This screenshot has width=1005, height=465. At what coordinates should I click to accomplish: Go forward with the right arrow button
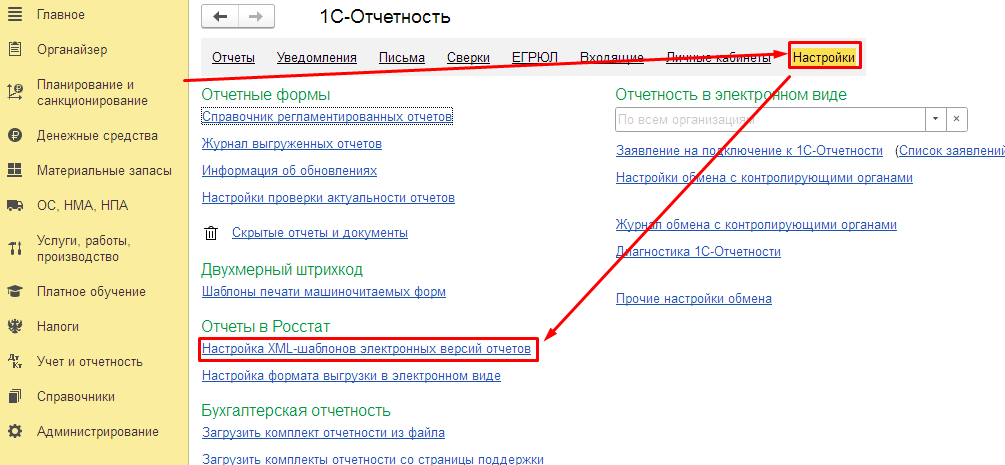[x=256, y=17]
